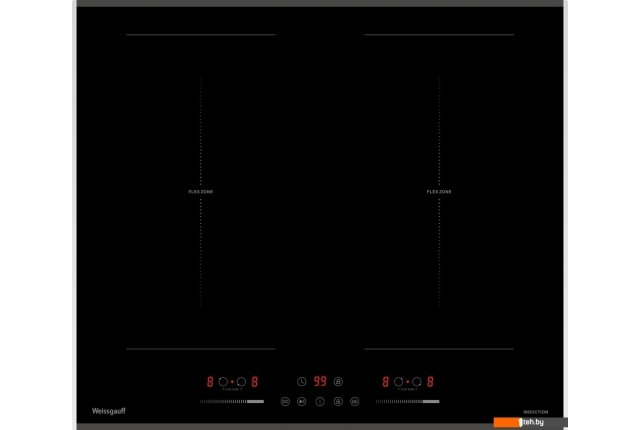Click the left Flex Zone label
Viewport: 640px width, 430px height.
tap(201, 191)
